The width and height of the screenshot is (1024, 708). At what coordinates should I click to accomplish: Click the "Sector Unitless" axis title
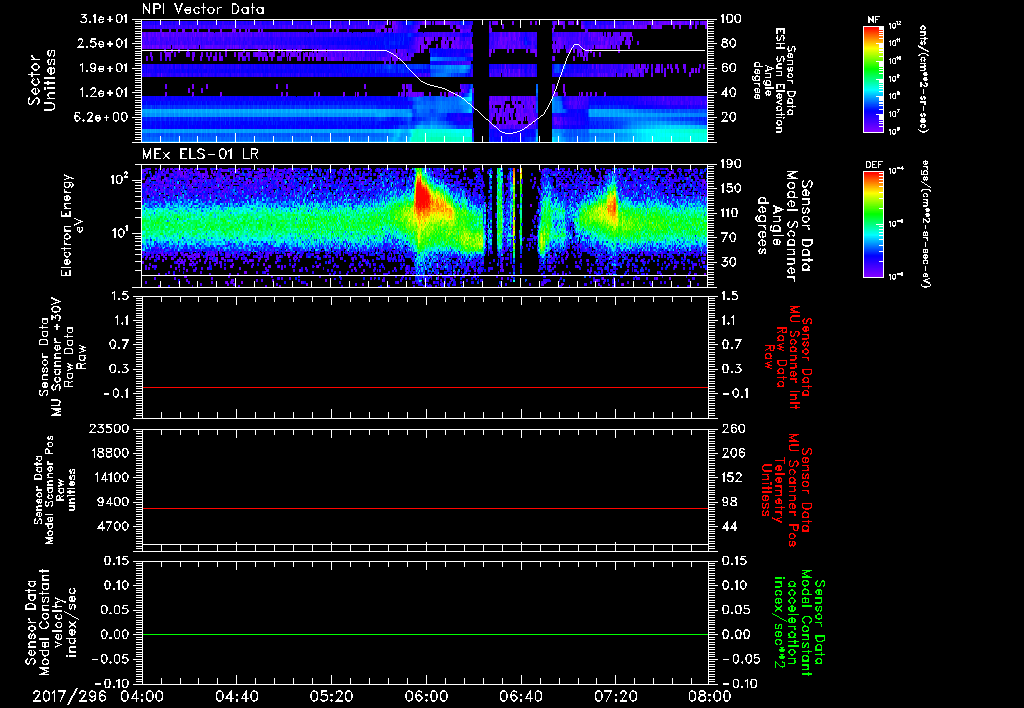coord(42,80)
